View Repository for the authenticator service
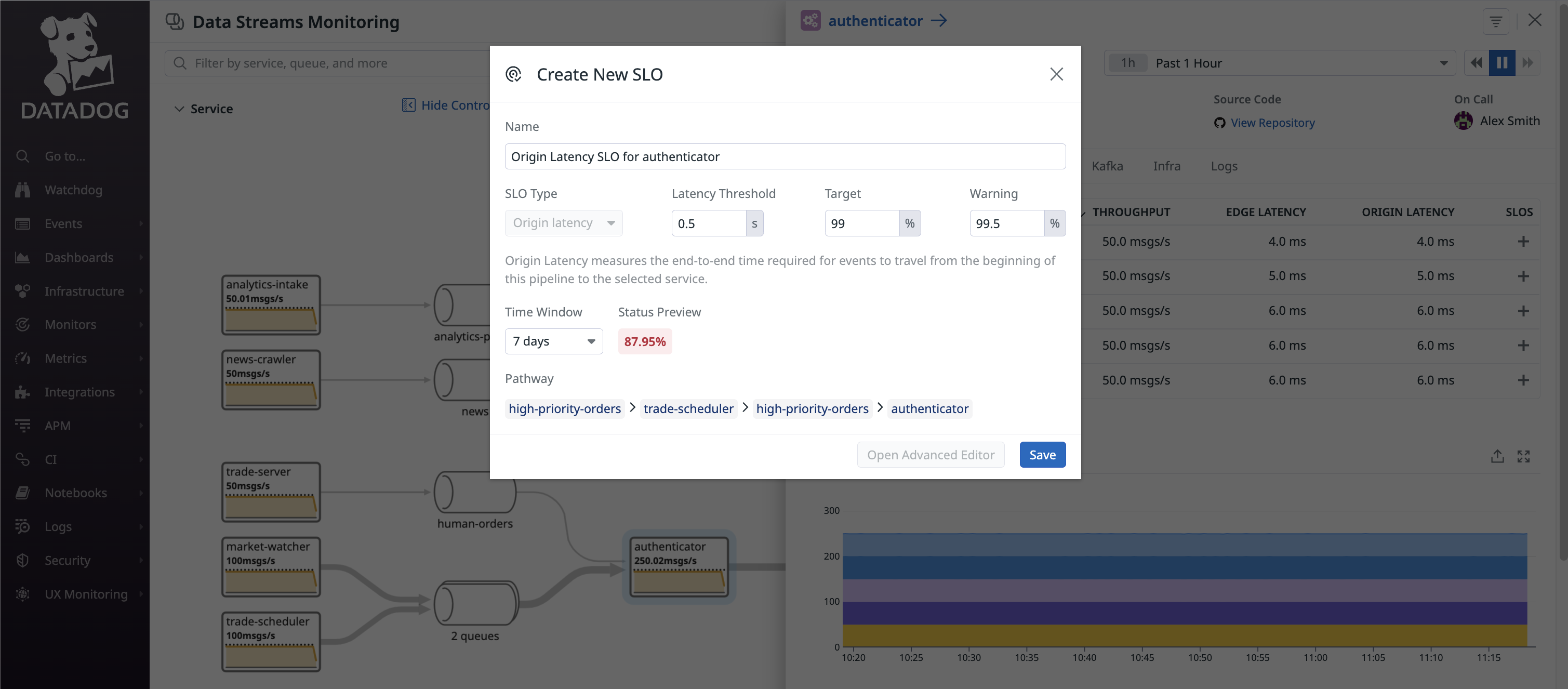The image size is (1568, 689). pos(1272,122)
